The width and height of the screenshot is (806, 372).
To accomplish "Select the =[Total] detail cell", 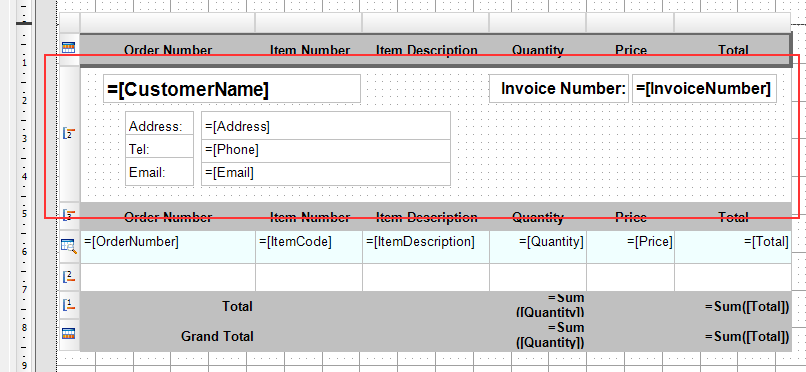I will pyautogui.click(x=732, y=247).
